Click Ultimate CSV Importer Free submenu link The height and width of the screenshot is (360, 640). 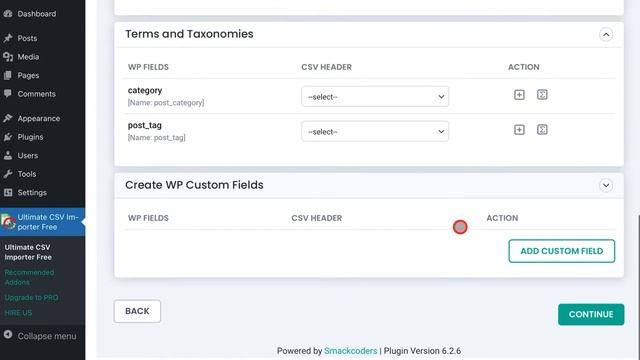pyautogui.click(x=28, y=252)
